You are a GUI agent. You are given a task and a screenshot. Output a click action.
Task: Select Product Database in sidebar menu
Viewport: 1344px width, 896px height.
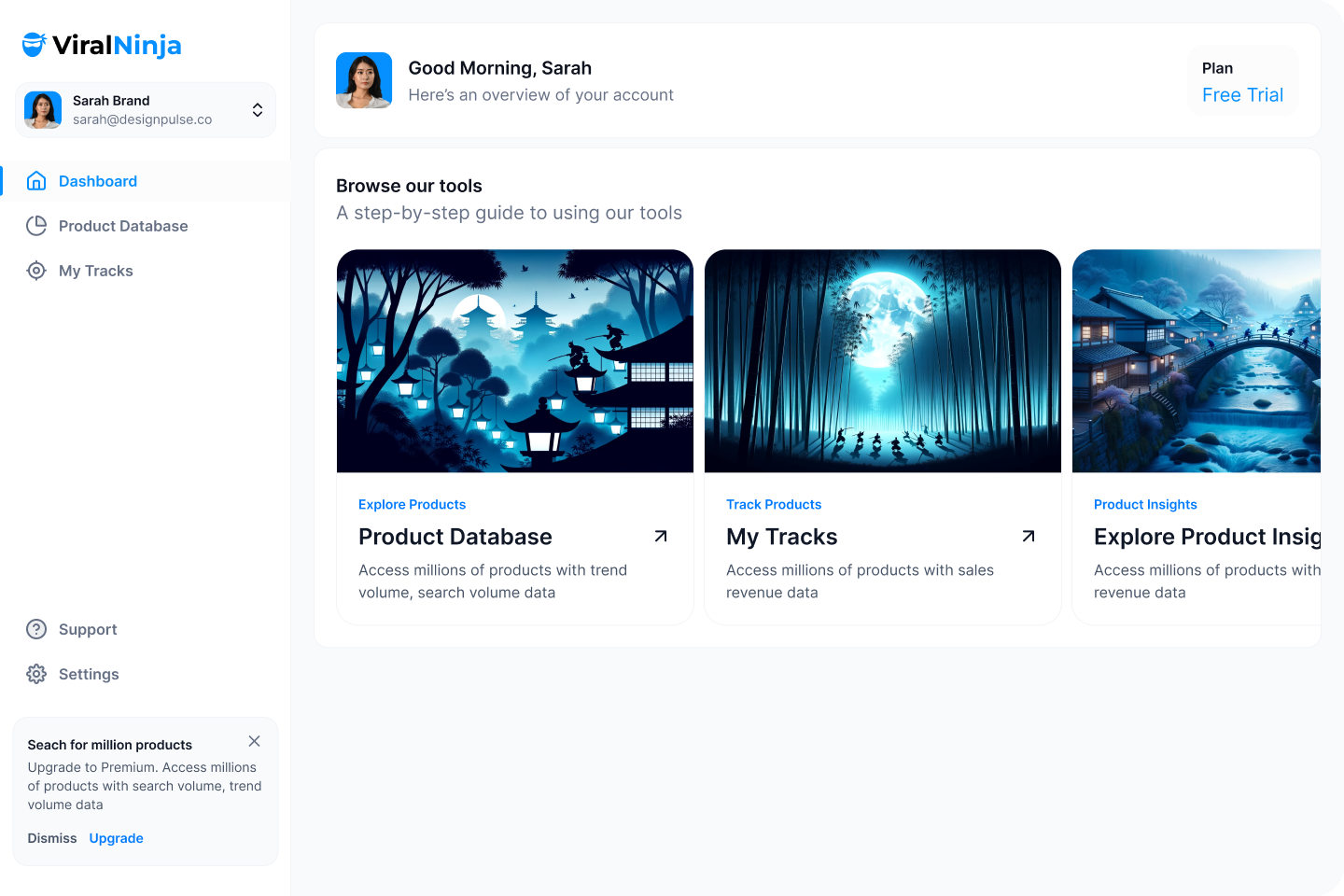click(x=123, y=226)
